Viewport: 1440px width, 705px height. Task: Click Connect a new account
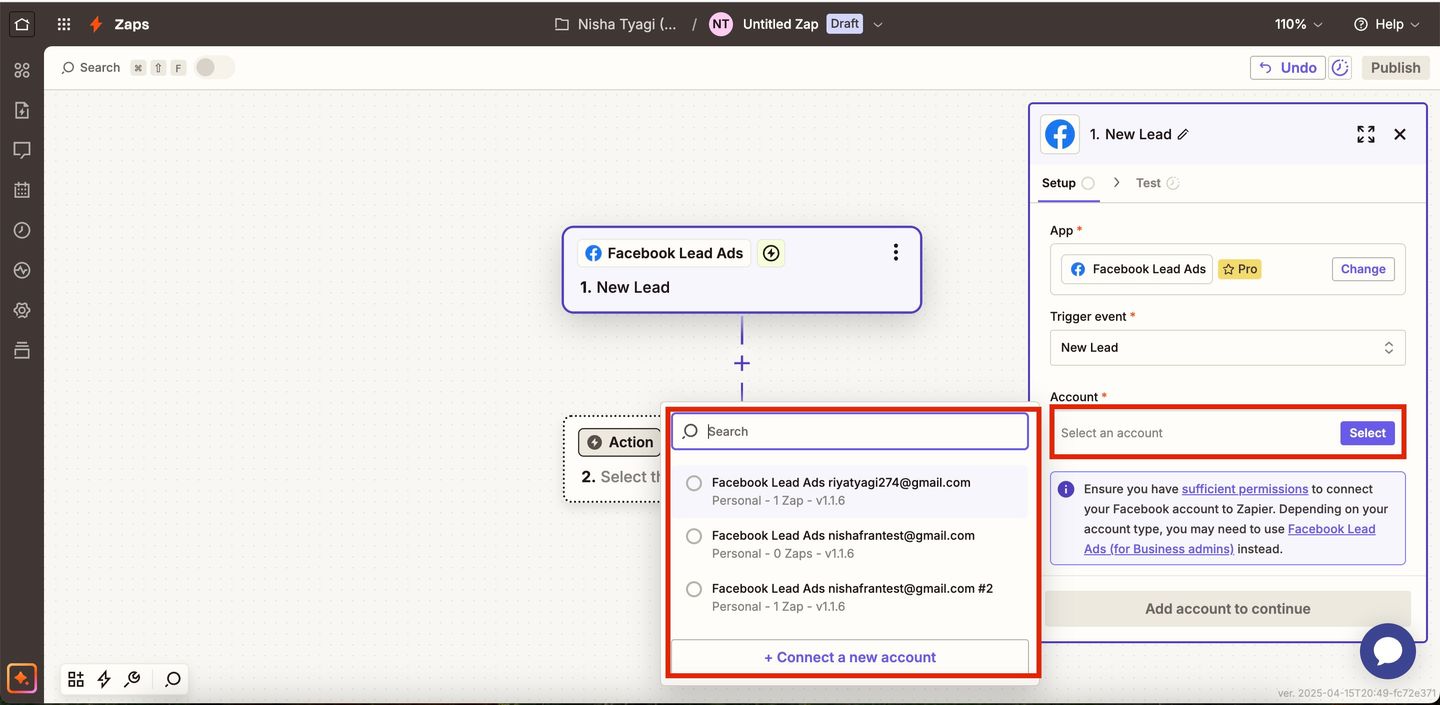[x=850, y=657]
